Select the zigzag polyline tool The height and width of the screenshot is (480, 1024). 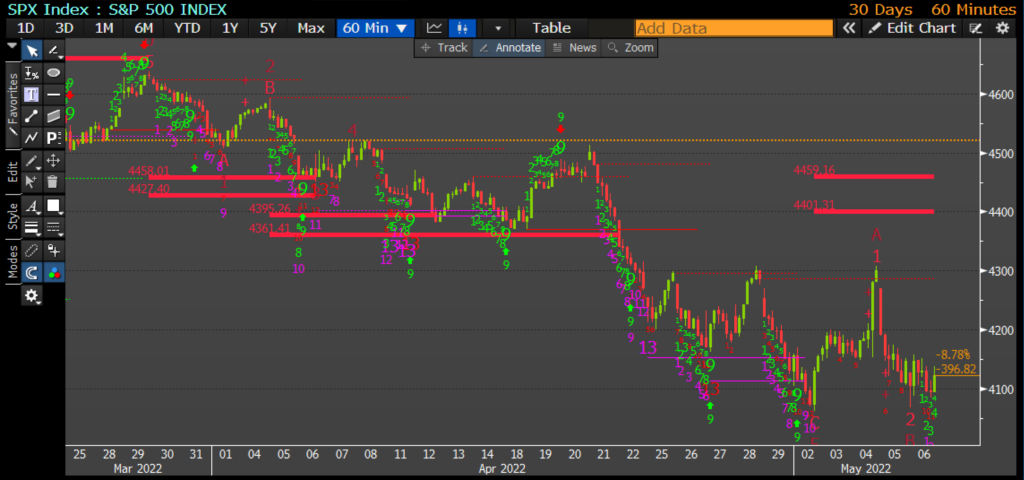[31, 138]
